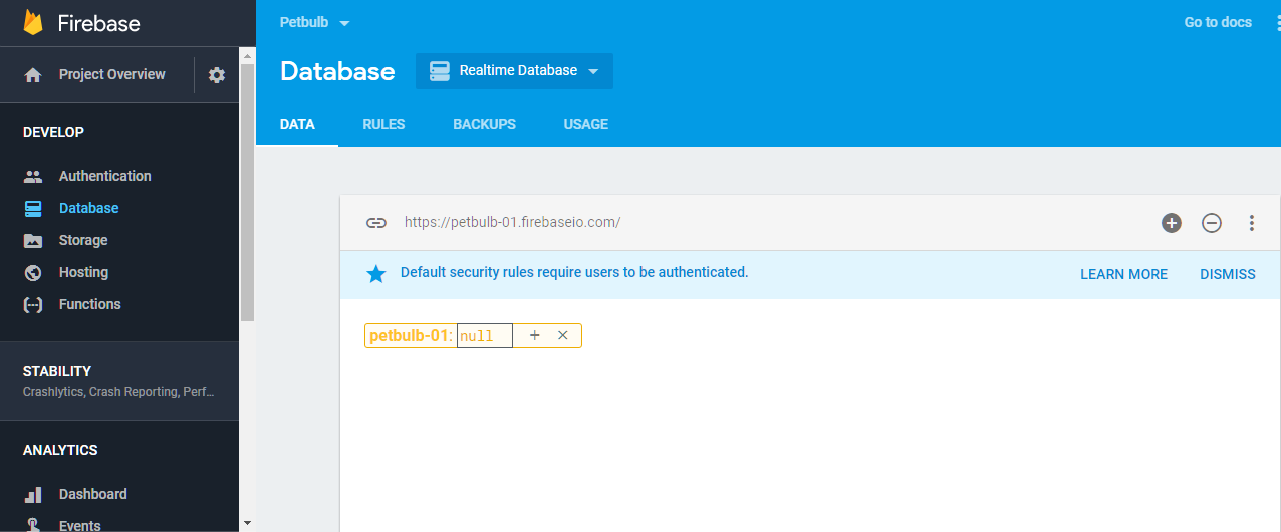The image size is (1281, 532).
Task: Expand all nodes with plus circle icon
Action: pyautogui.click(x=1172, y=223)
